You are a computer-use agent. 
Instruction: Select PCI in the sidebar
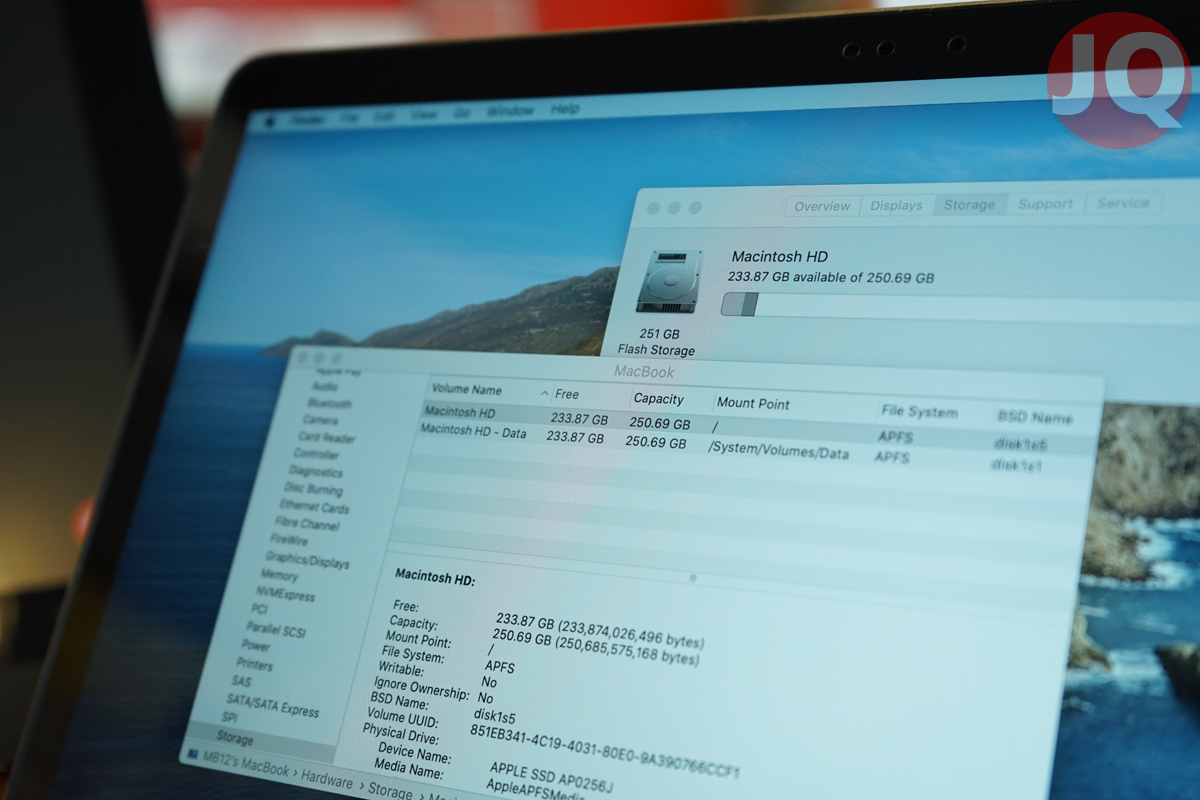(x=259, y=609)
